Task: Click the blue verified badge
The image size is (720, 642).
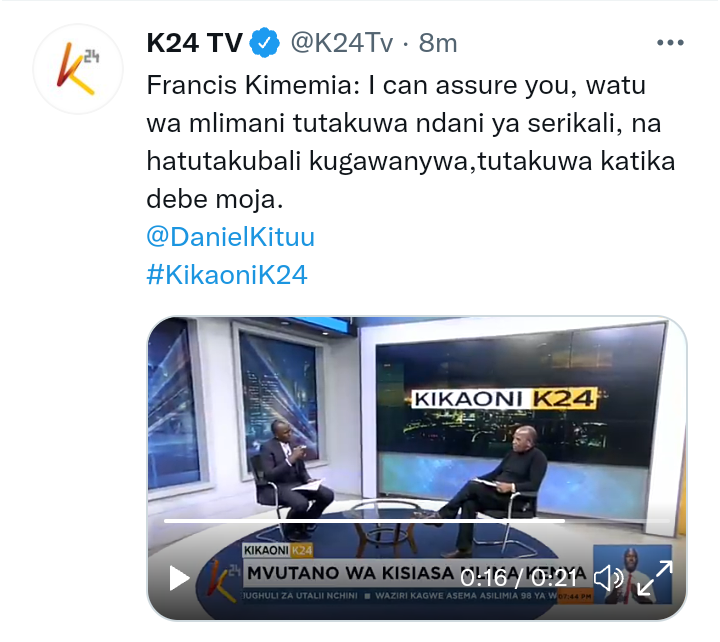Action: tap(264, 43)
